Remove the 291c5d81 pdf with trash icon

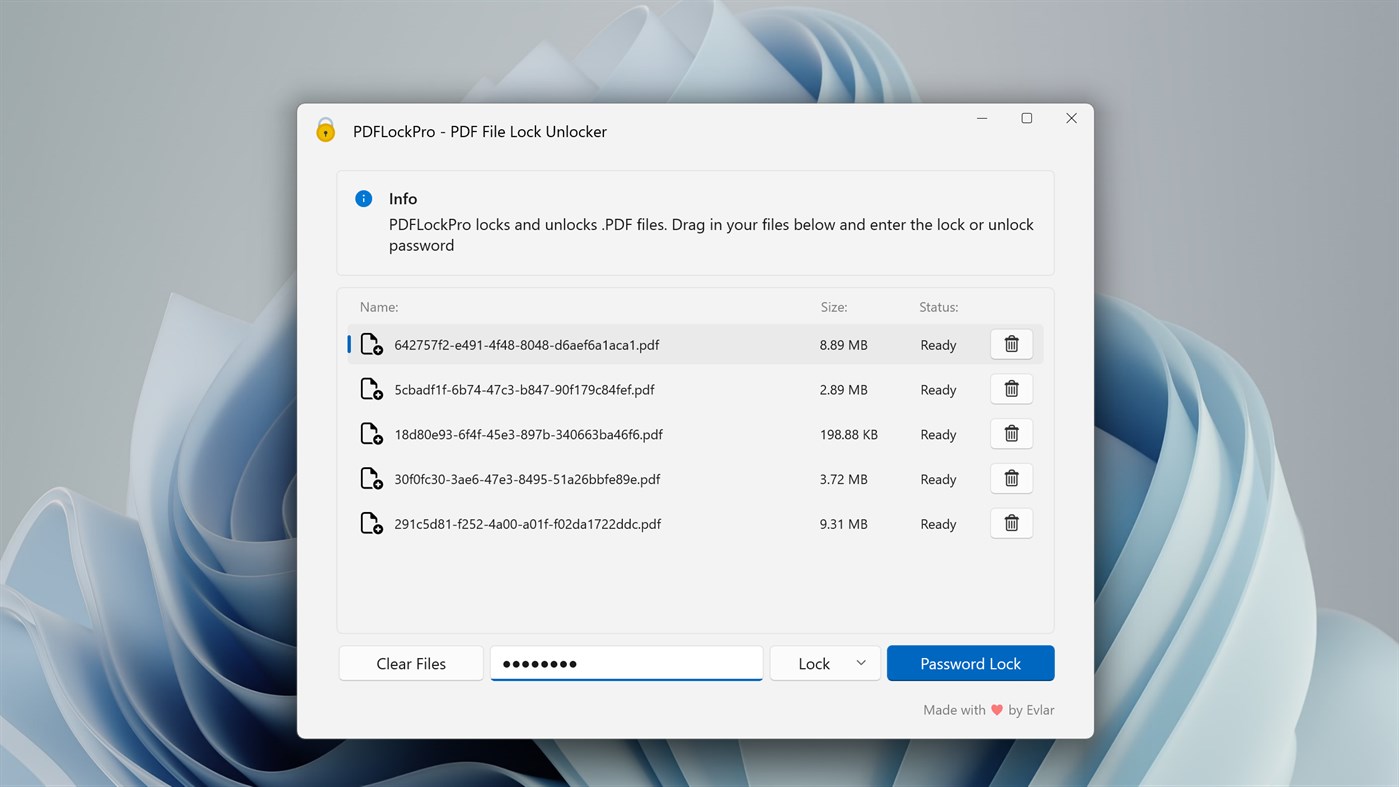1011,523
